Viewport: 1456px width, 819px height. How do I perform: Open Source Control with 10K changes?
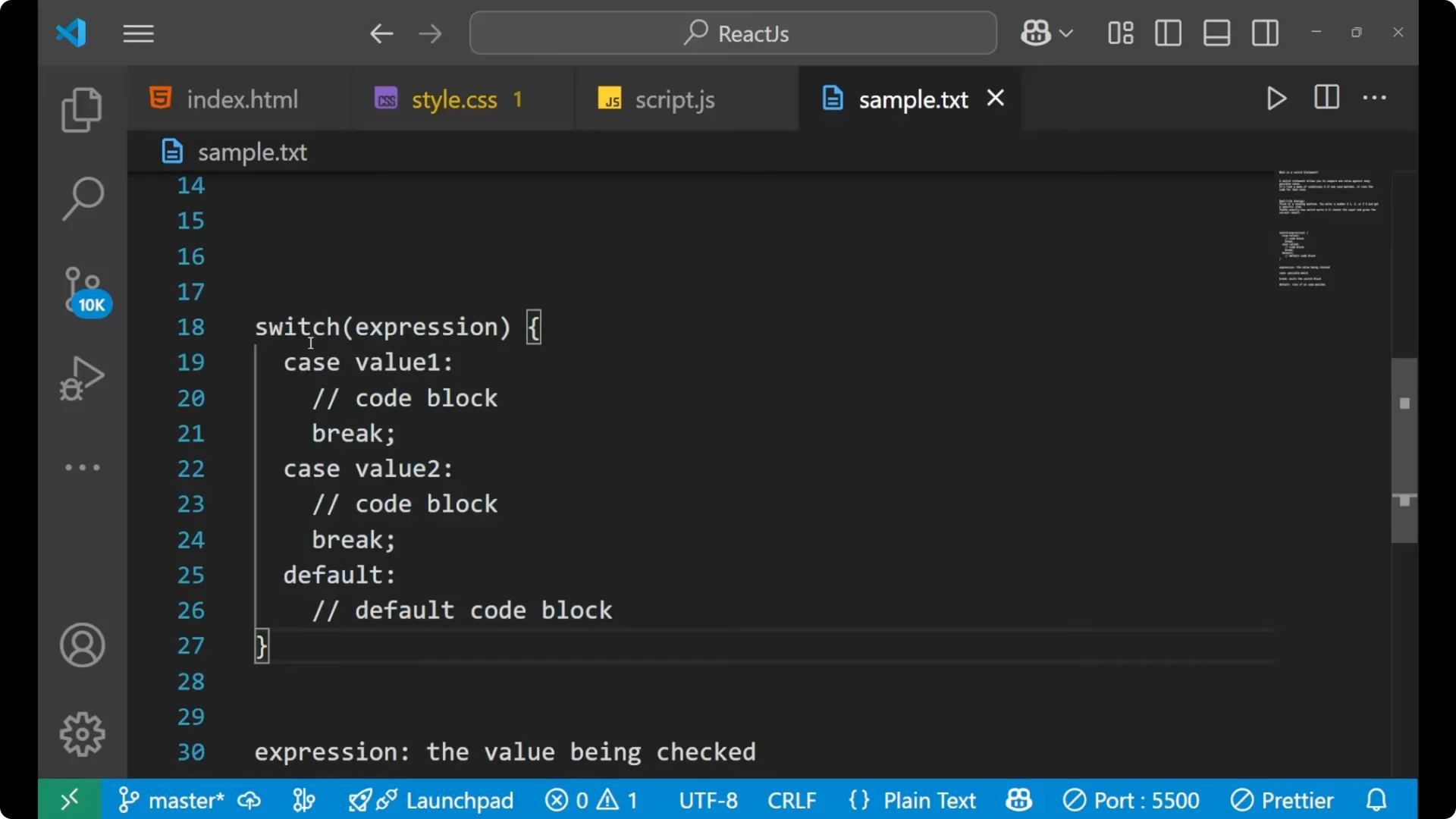point(82,288)
